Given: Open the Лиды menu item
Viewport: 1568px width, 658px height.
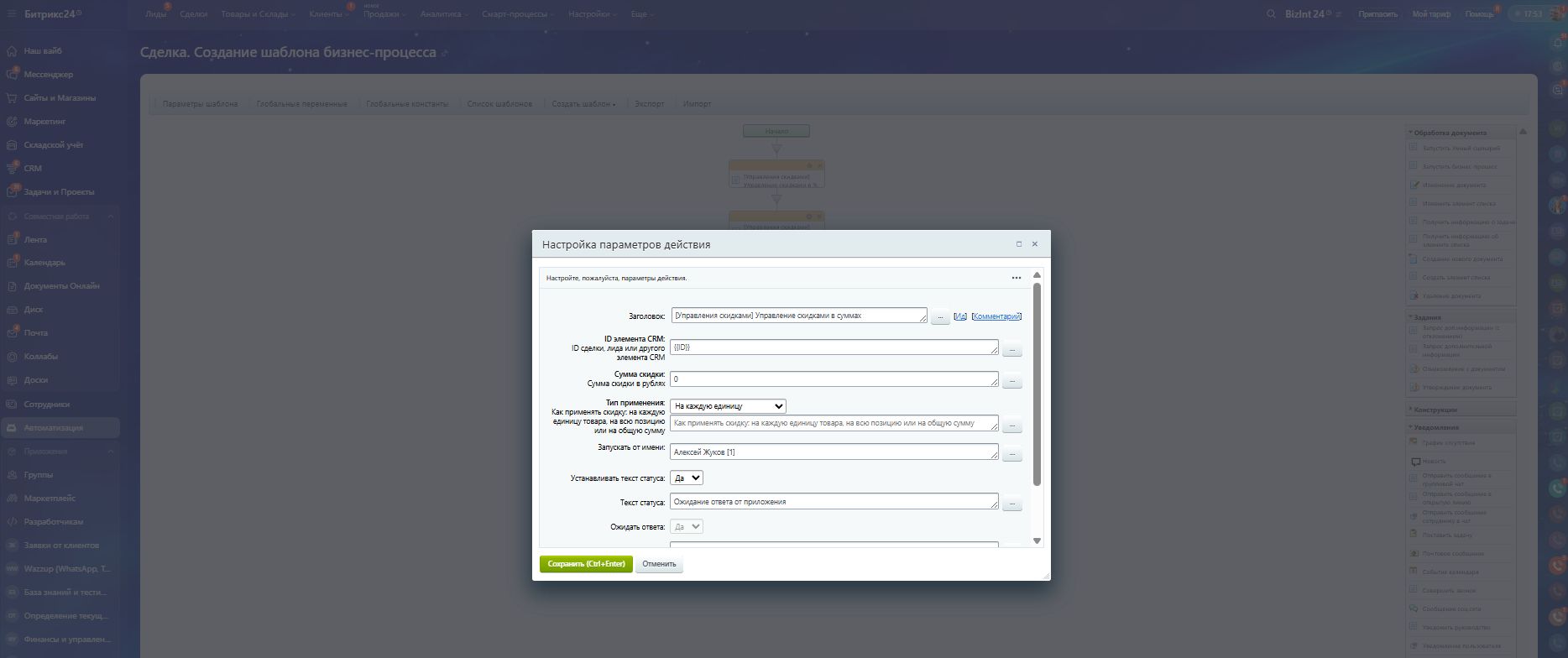Looking at the screenshot, I should click(x=155, y=14).
